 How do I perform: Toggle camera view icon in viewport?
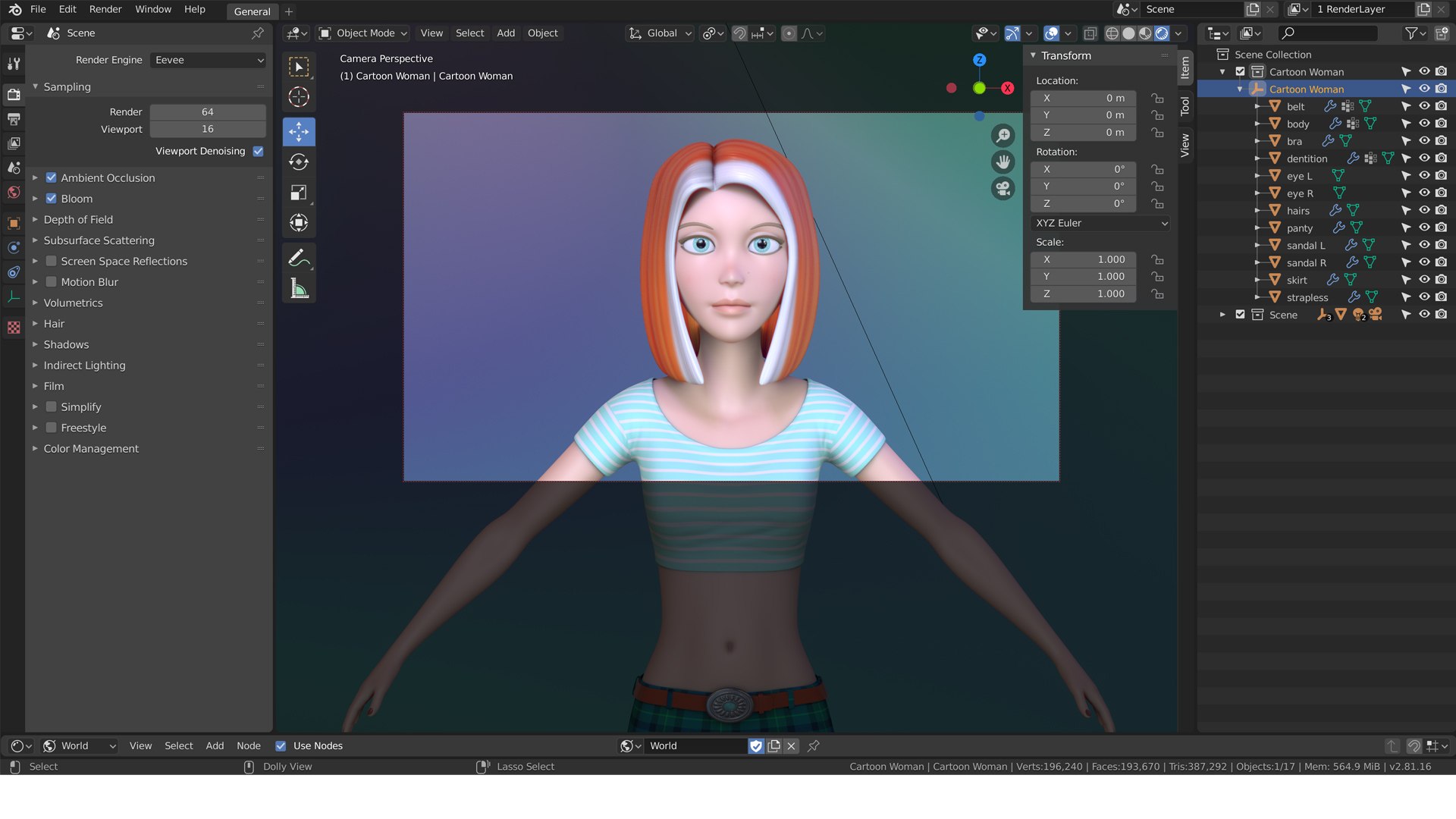point(1003,188)
